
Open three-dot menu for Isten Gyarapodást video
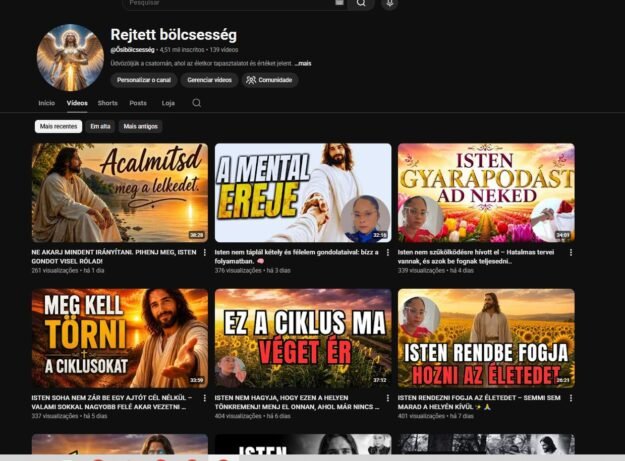tap(571, 253)
